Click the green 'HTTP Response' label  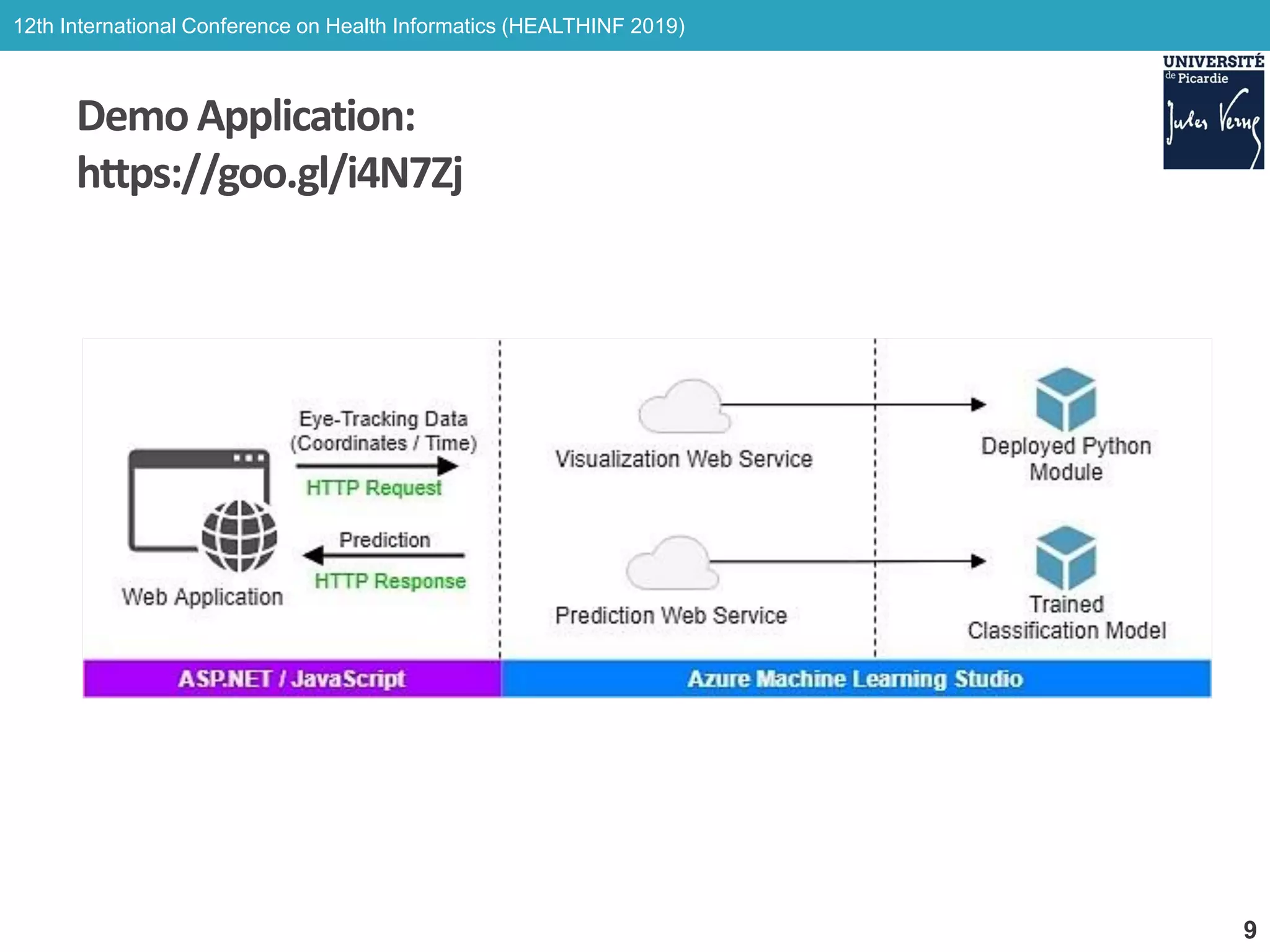coord(390,581)
